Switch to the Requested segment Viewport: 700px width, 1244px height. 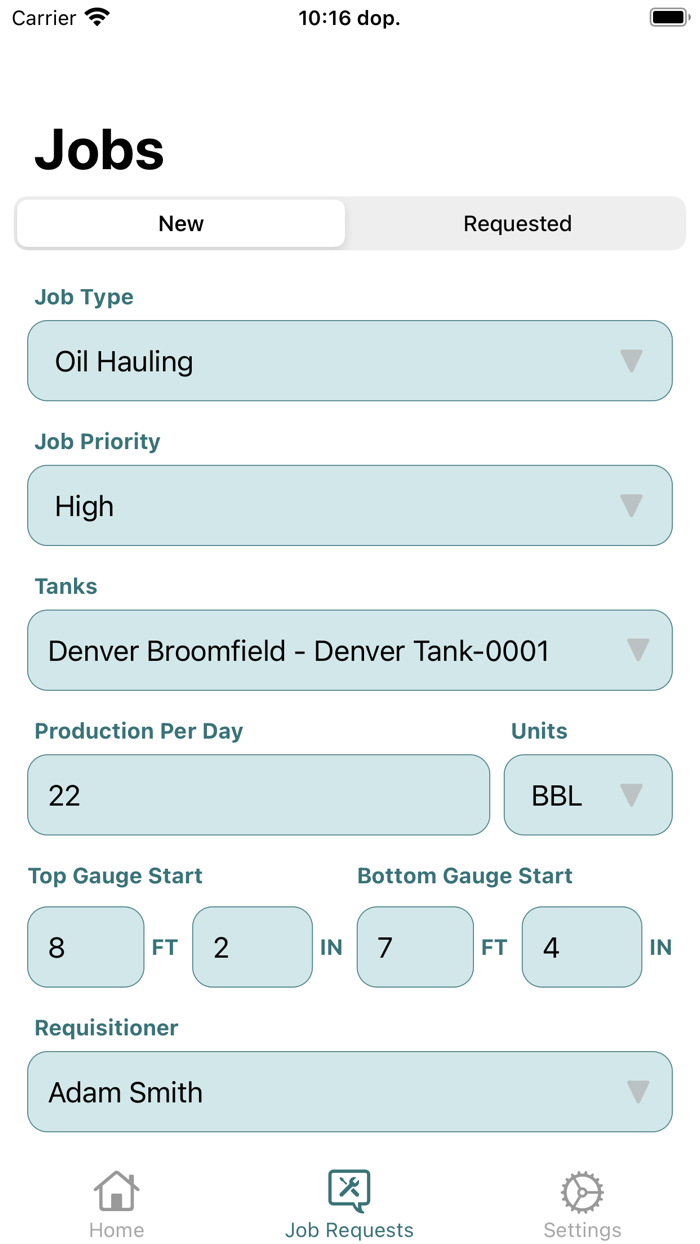(517, 224)
